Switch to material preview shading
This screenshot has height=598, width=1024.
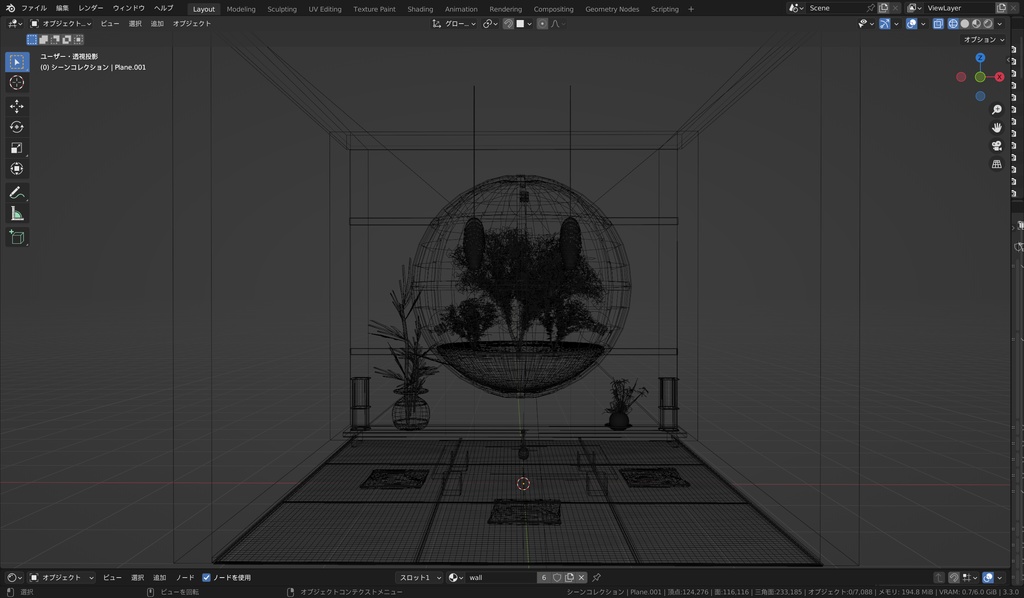click(976, 24)
